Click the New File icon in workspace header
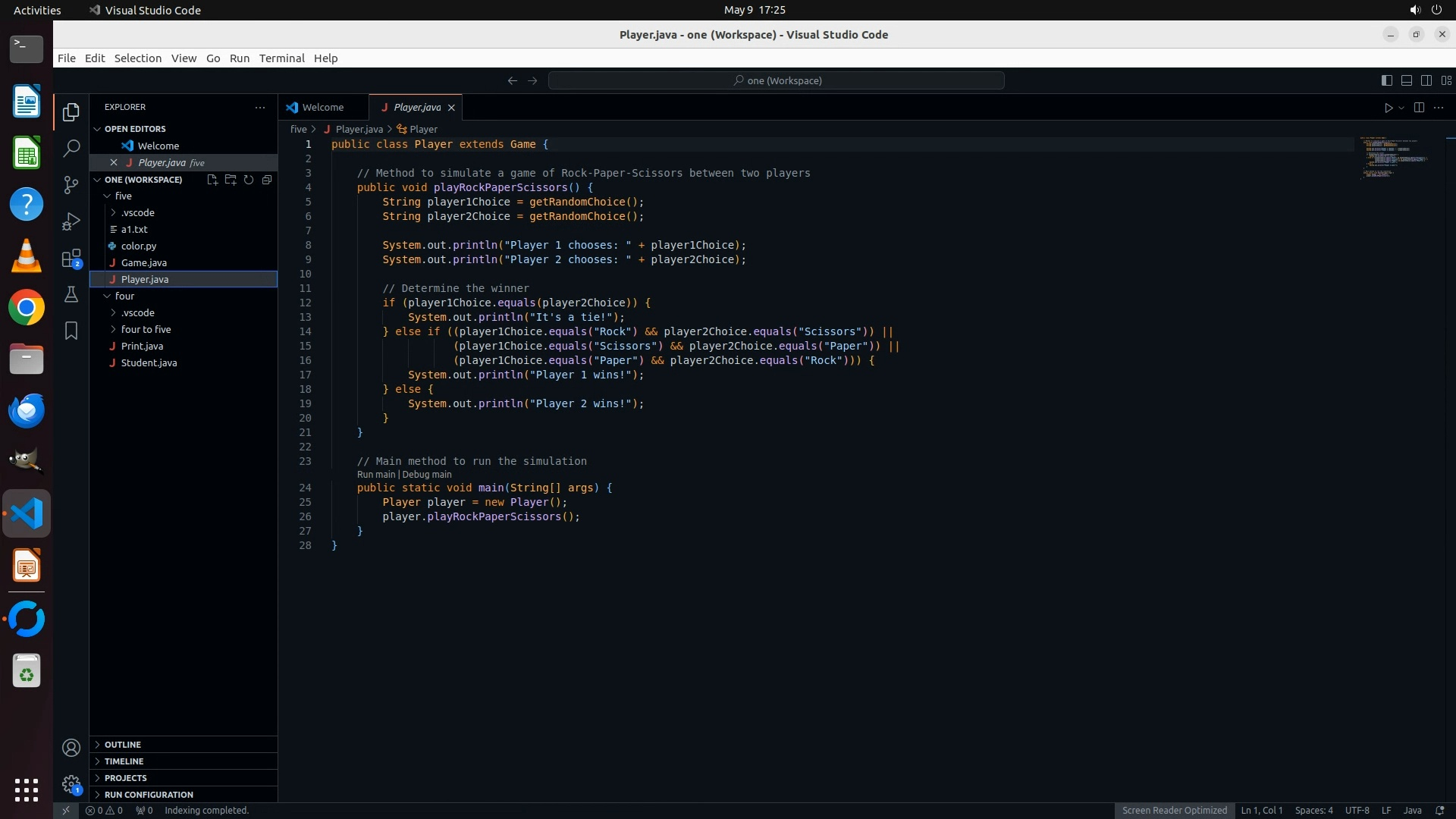The image size is (1456, 819). point(212,180)
